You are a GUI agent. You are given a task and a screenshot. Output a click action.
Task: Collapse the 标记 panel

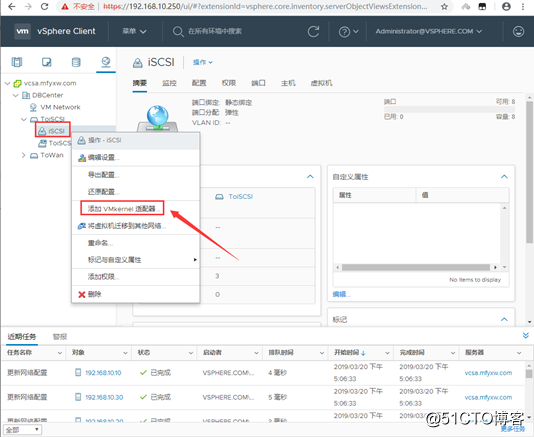(504, 319)
